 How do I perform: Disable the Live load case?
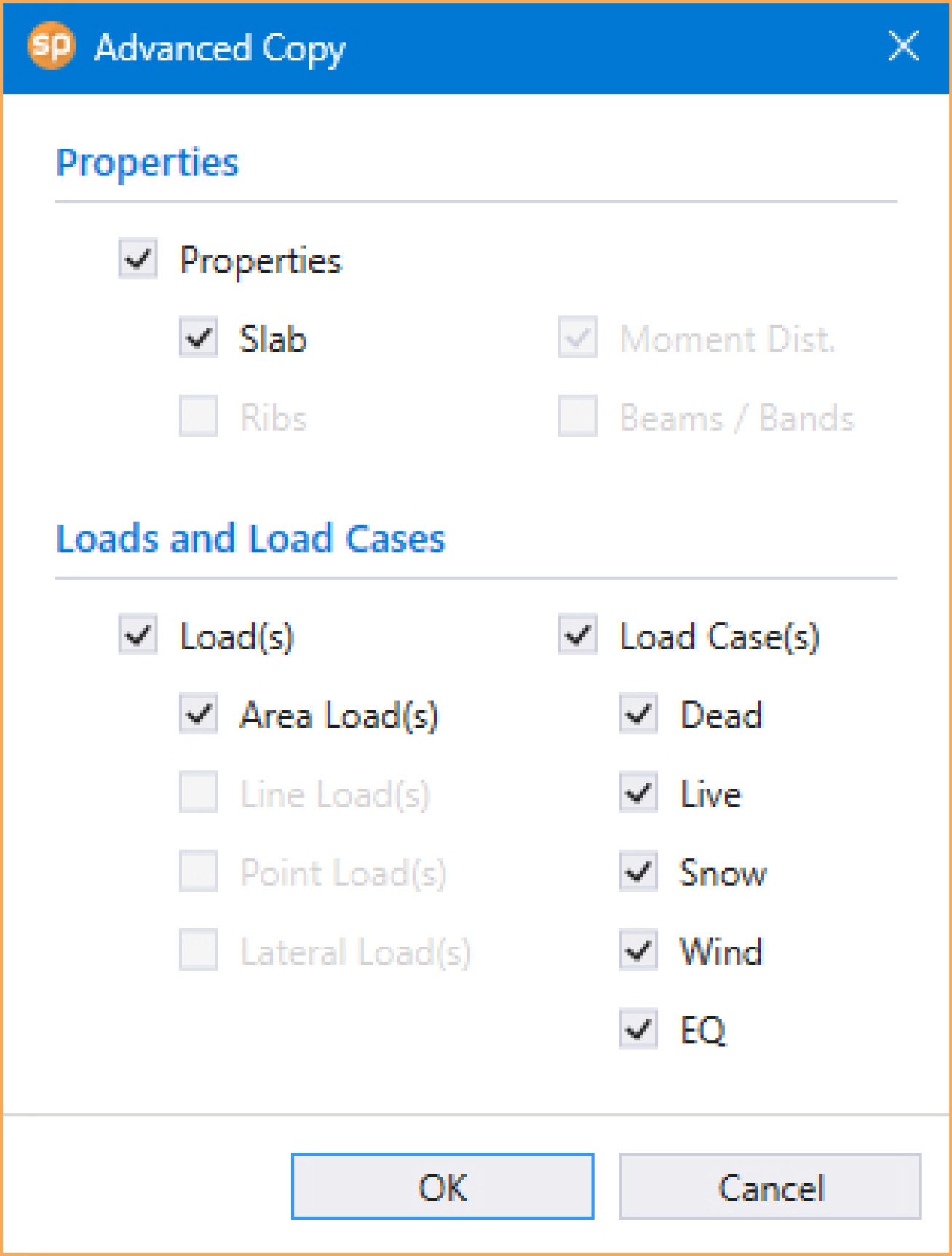pos(638,793)
